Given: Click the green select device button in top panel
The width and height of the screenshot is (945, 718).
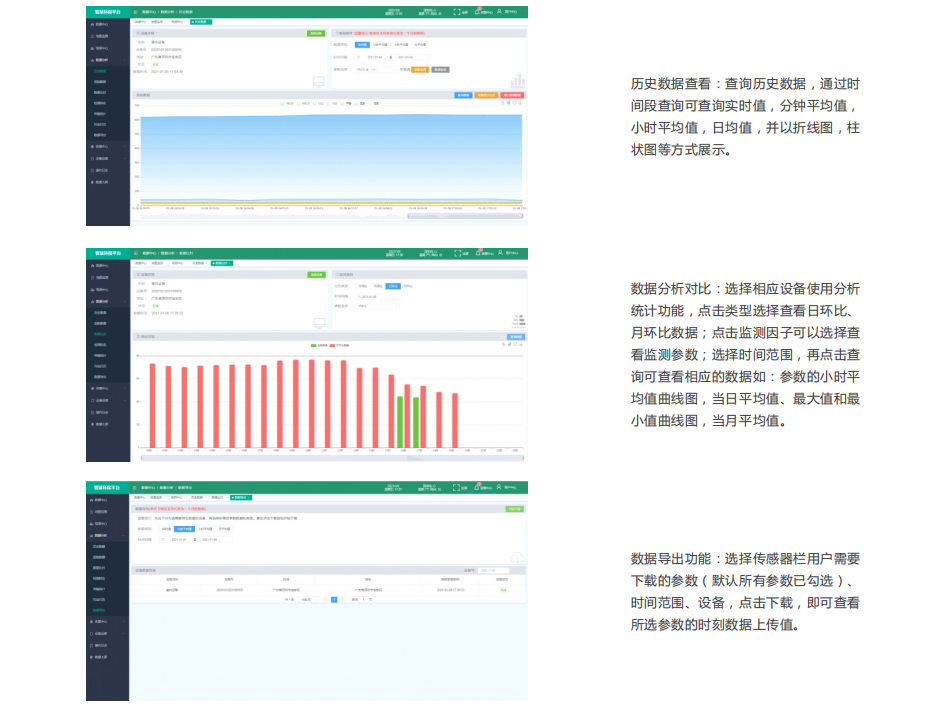Looking at the screenshot, I should (x=316, y=34).
